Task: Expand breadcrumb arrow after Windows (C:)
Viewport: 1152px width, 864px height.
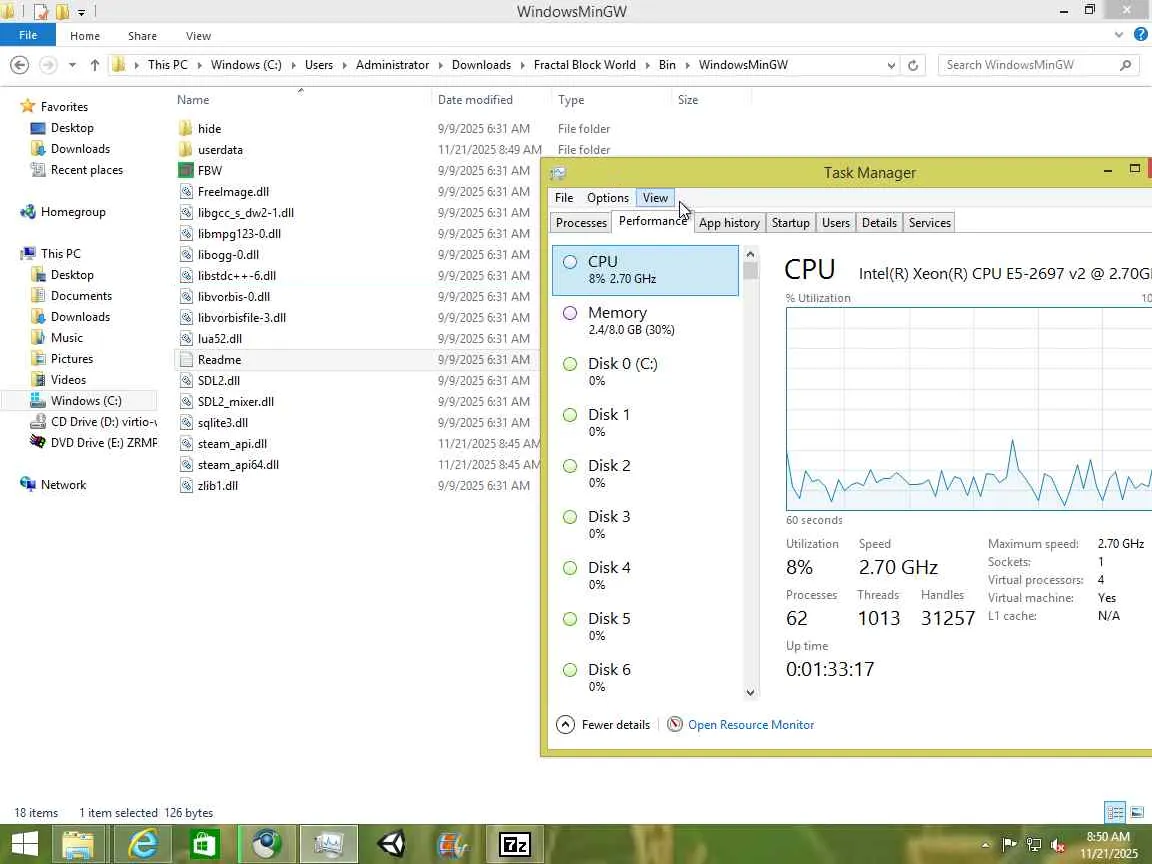Action: click(x=293, y=65)
